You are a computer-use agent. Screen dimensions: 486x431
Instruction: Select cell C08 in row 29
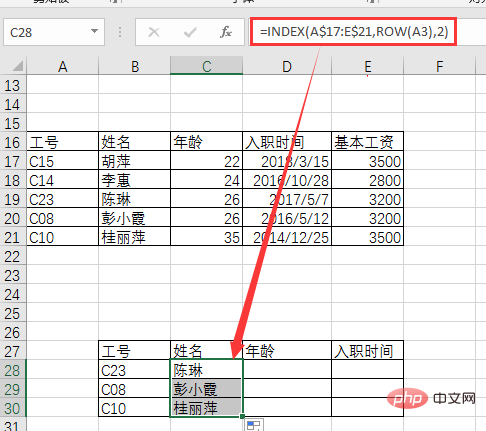point(135,388)
